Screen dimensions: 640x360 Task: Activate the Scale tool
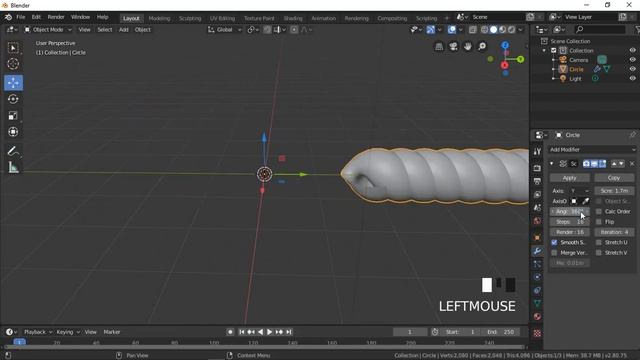tap(13, 116)
